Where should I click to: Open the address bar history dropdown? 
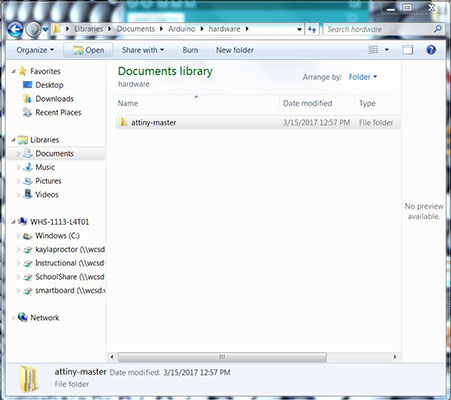point(299,29)
